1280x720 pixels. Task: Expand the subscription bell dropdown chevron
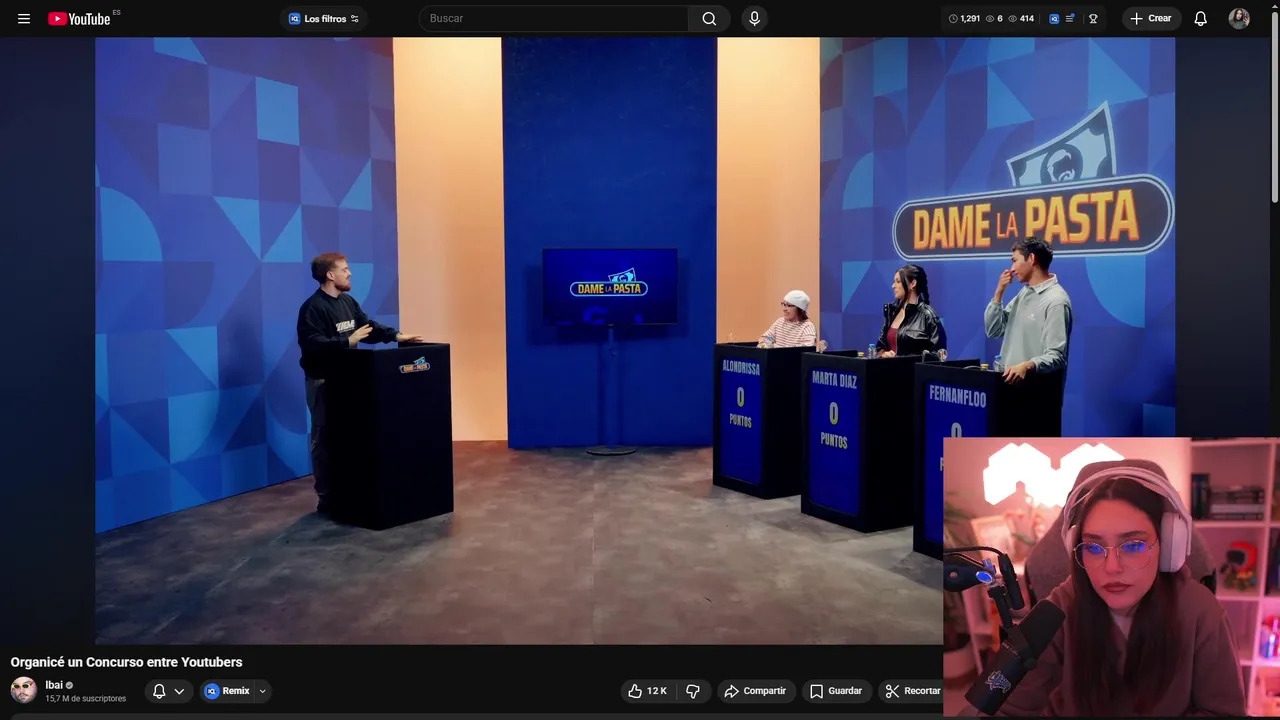(x=179, y=691)
